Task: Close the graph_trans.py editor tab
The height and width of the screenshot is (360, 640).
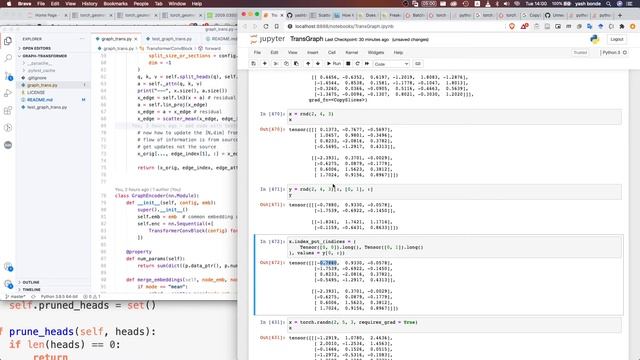Action: point(136,39)
